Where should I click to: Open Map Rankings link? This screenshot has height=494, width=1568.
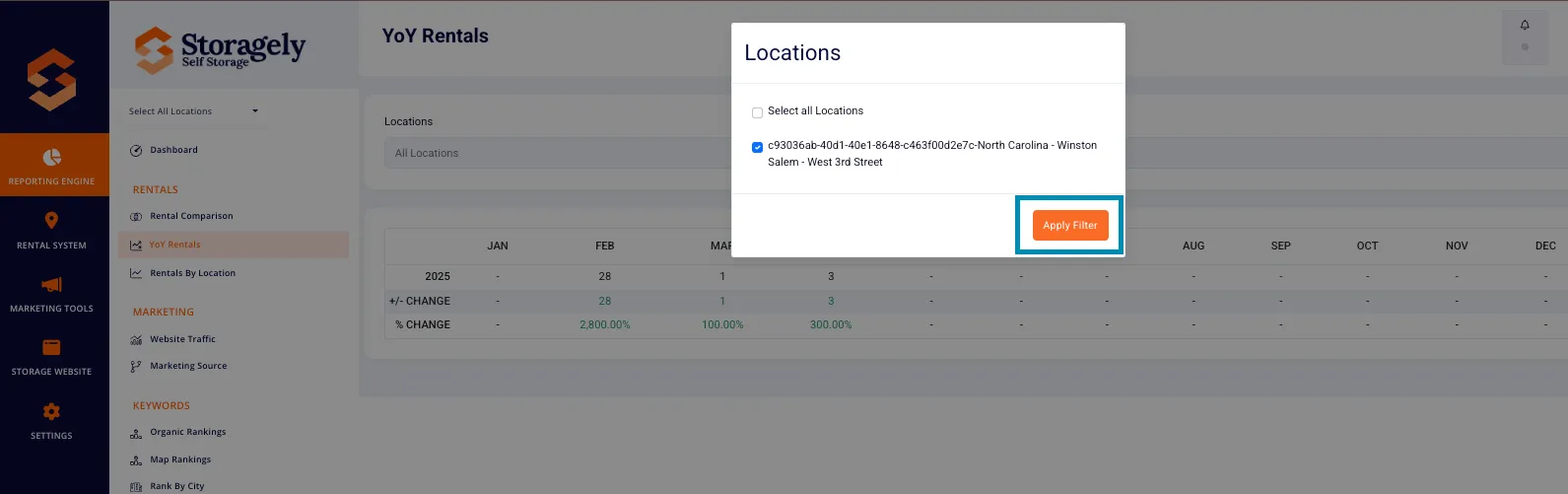coord(180,459)
